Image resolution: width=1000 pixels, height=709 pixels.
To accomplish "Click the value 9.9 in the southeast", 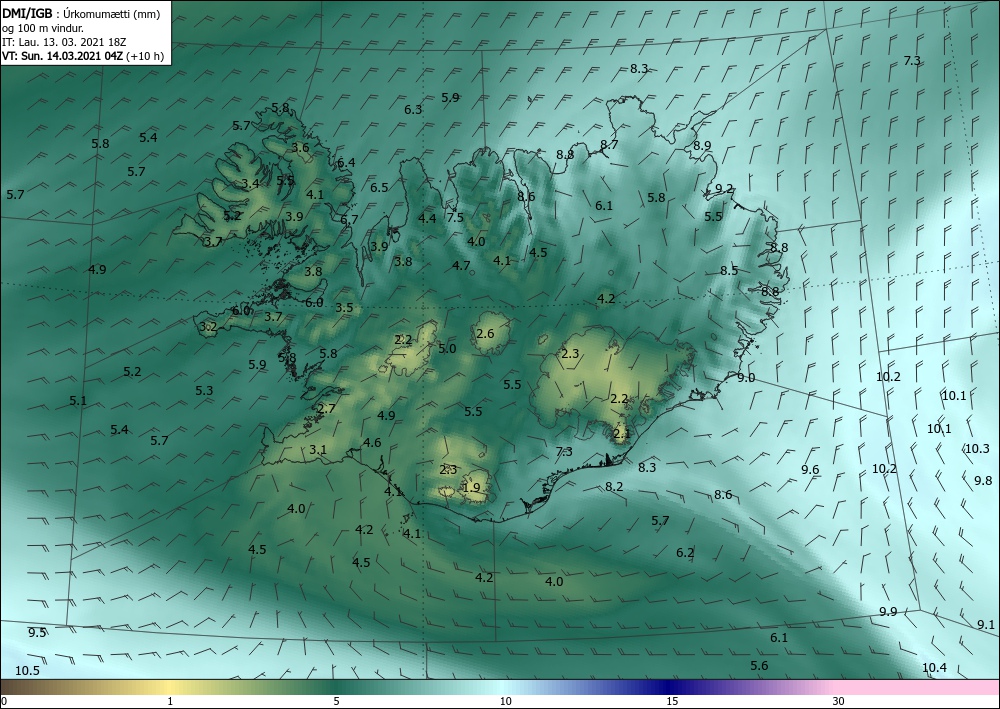I will tap(888, 612).
